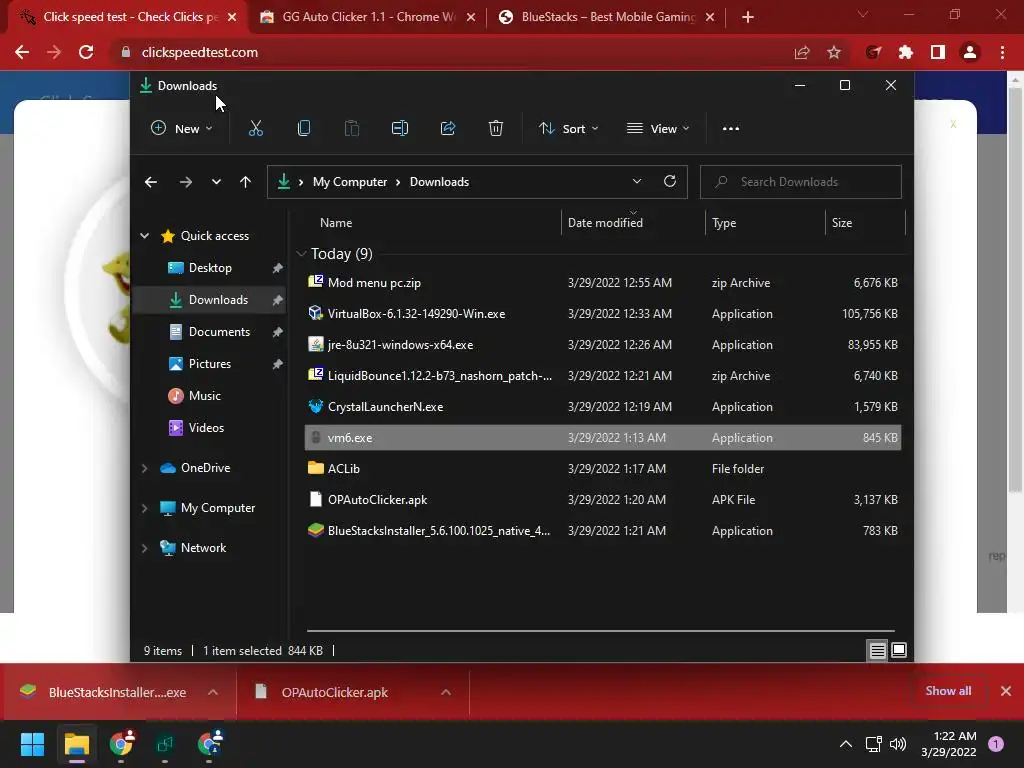Select Pictures in the navigation pane

tap(209, 364)
